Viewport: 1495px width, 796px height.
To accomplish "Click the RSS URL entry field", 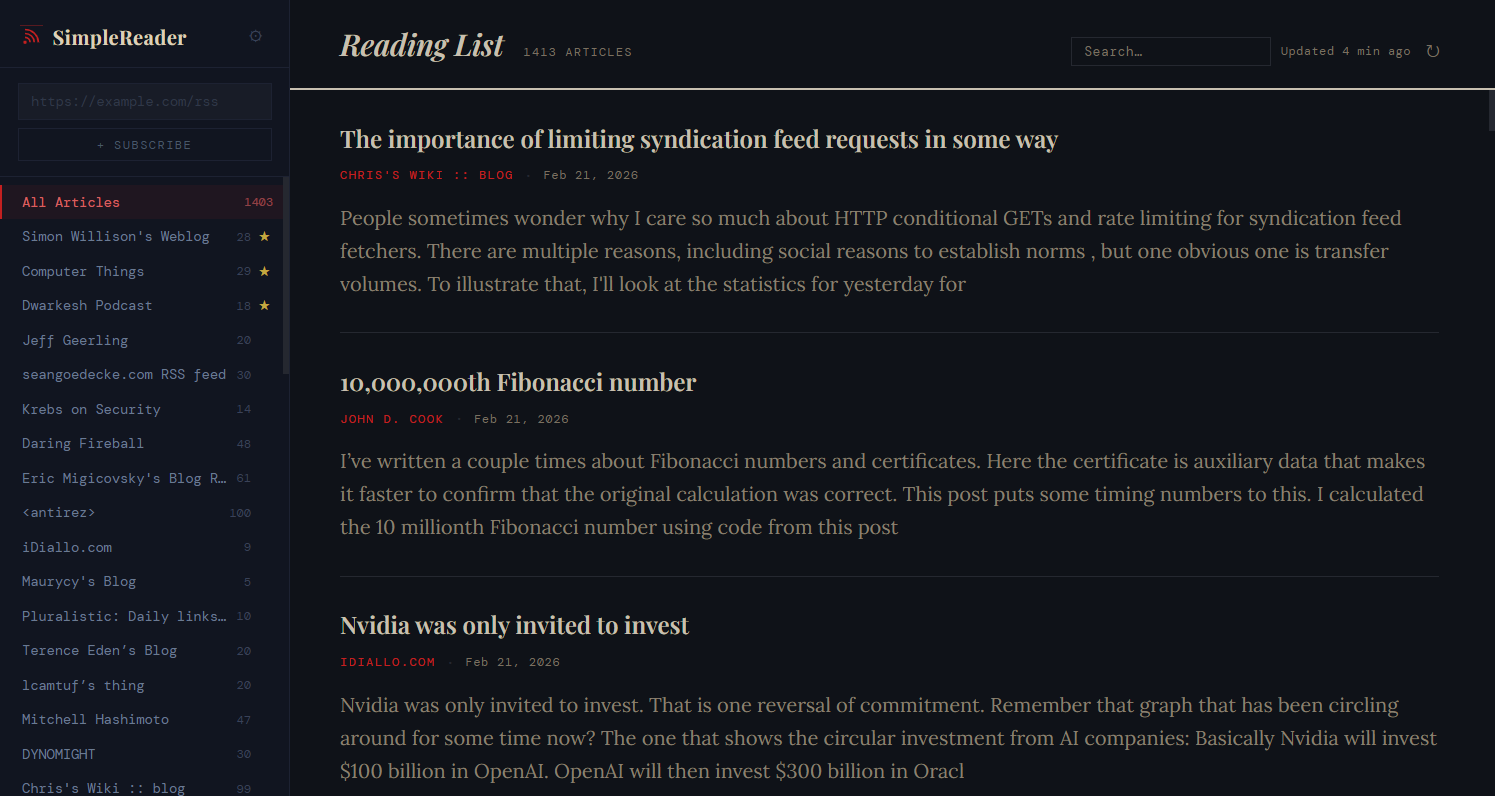I will pyautogui.click(x=144, y=101).
